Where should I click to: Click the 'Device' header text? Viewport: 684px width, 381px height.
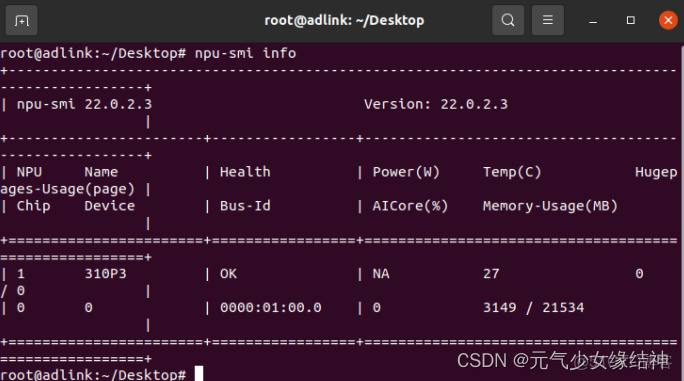(x=109, y=206)
